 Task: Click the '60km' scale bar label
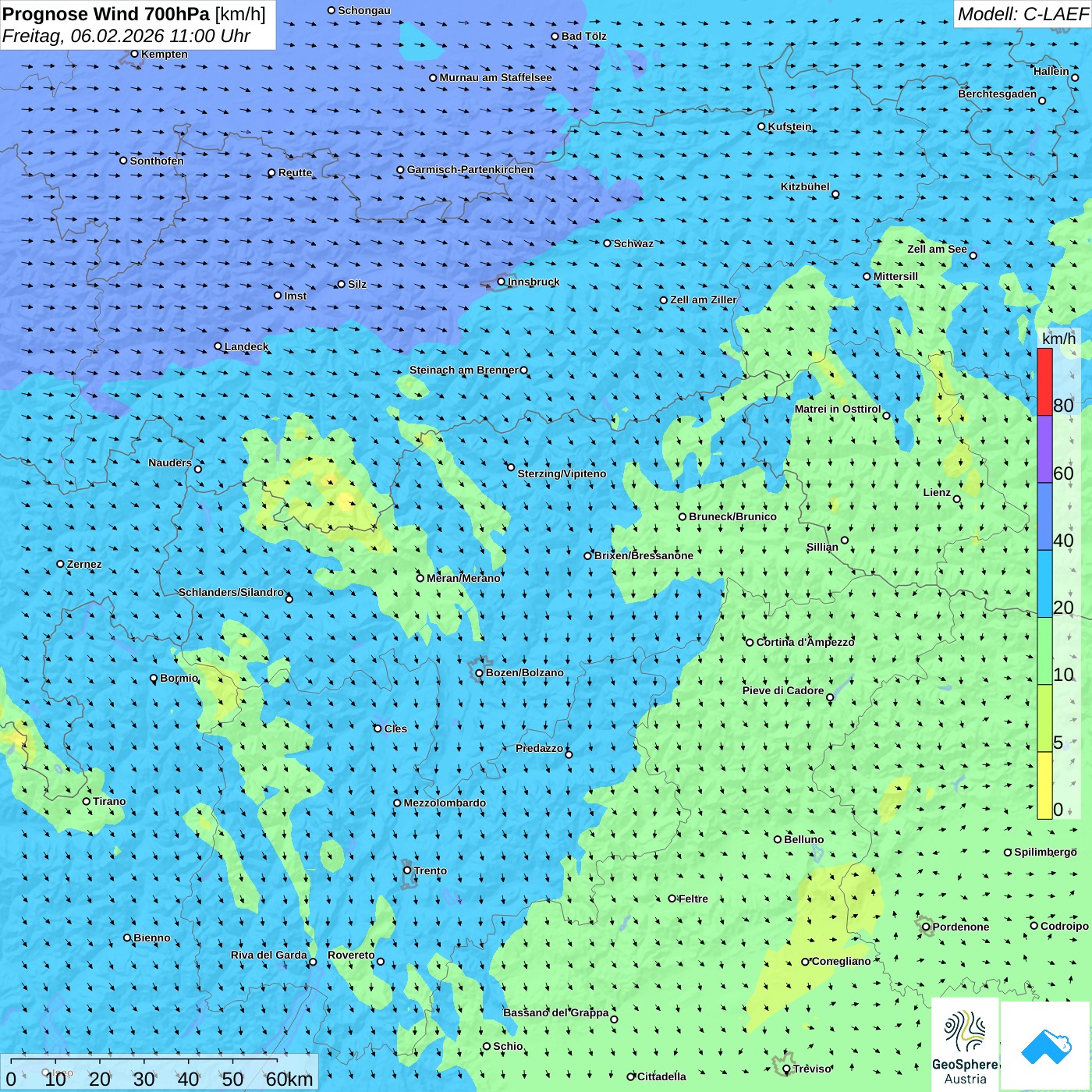click(x=289, y=1079)
